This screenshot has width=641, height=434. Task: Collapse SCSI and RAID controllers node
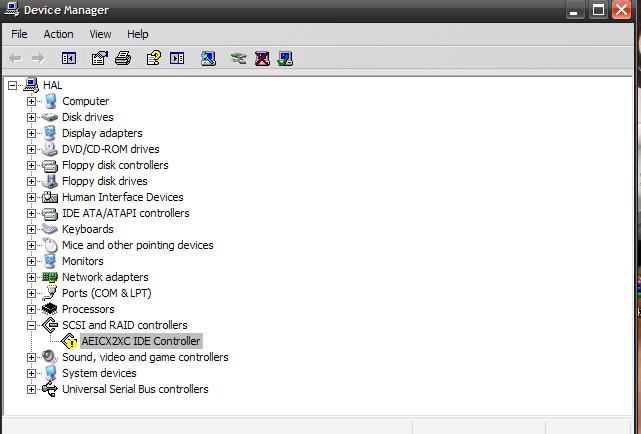pyautogui.click(x=31, y=325)
